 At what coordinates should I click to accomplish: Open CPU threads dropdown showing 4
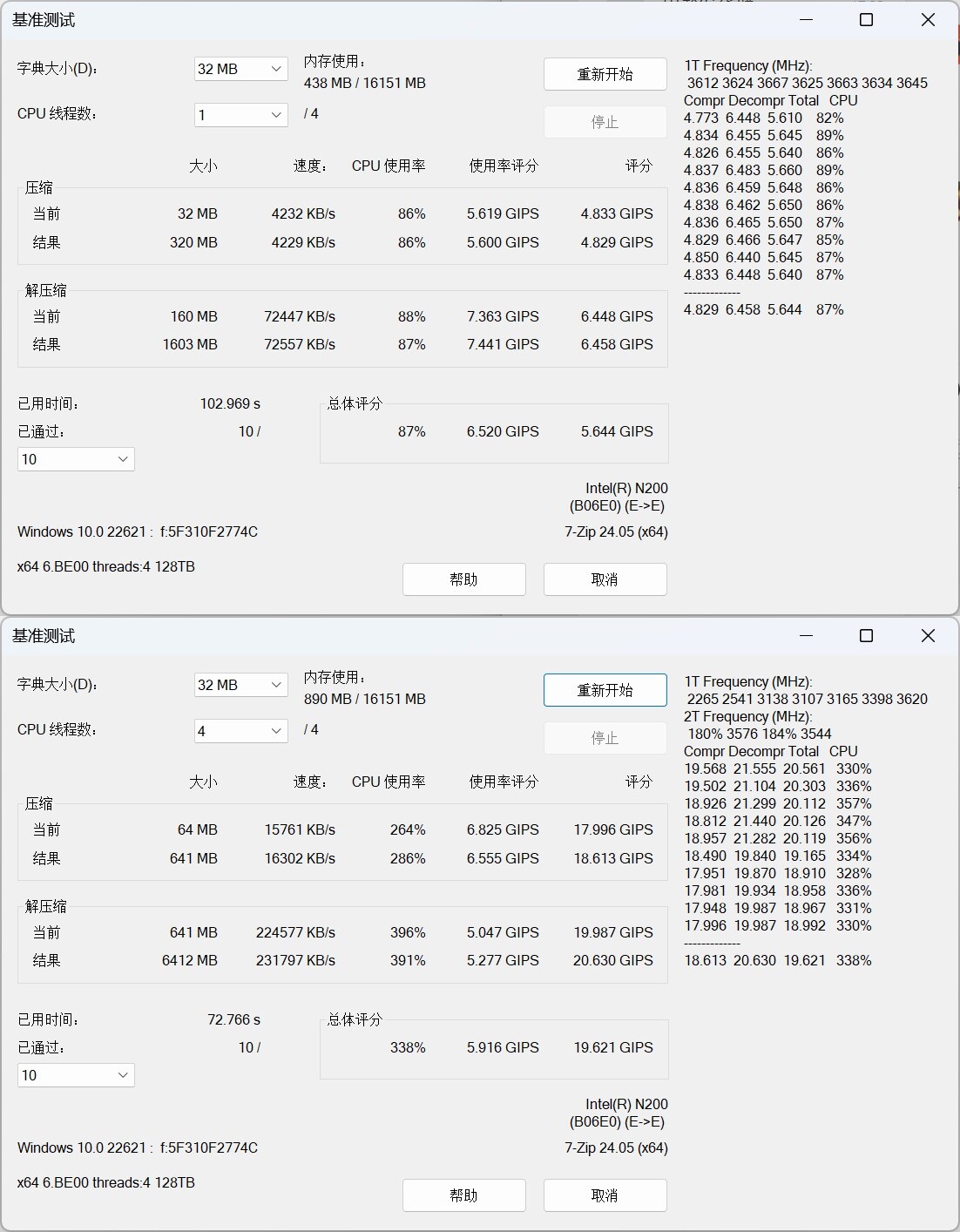click(240, 731)
